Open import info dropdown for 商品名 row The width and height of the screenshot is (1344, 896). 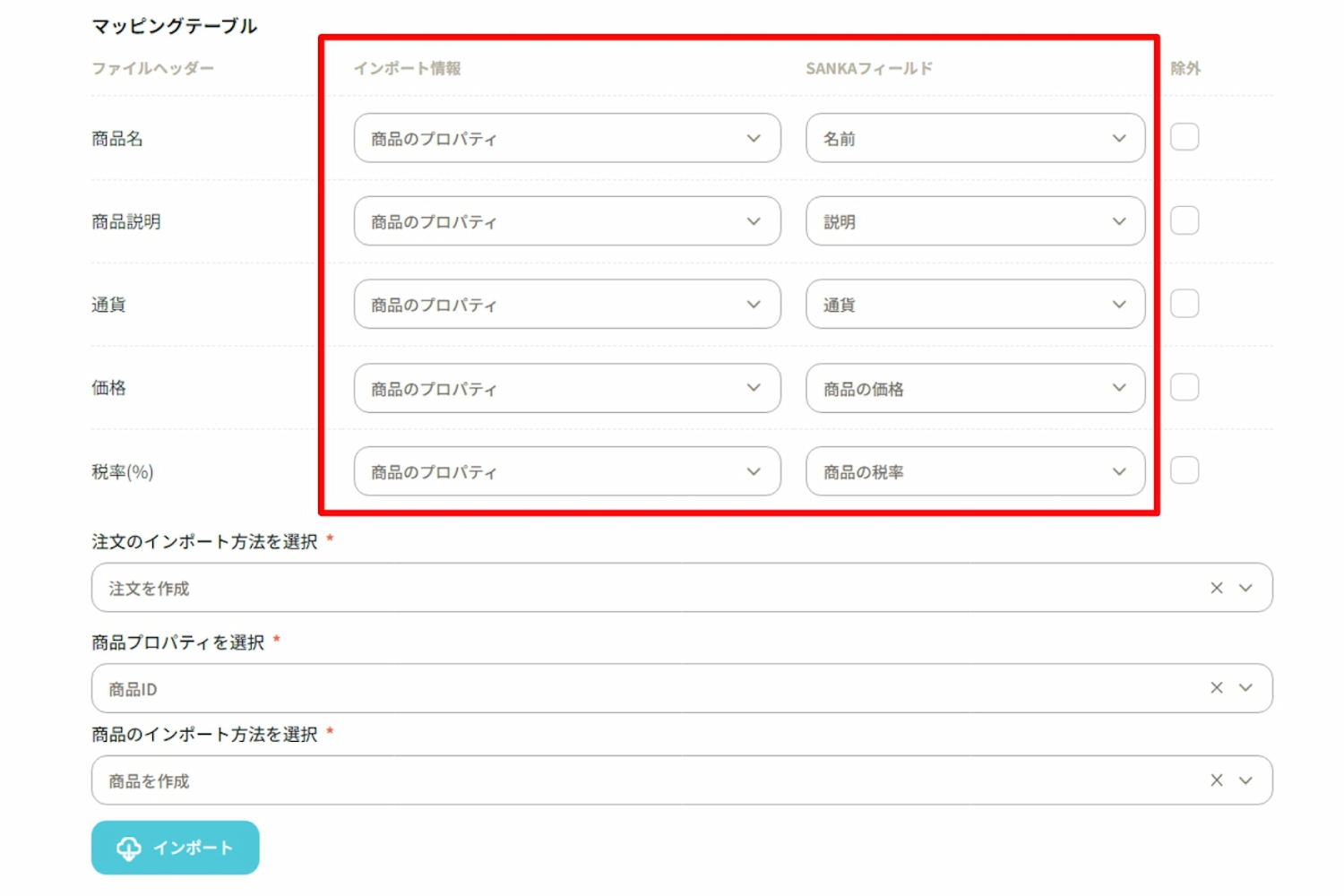tap(566, 138)
